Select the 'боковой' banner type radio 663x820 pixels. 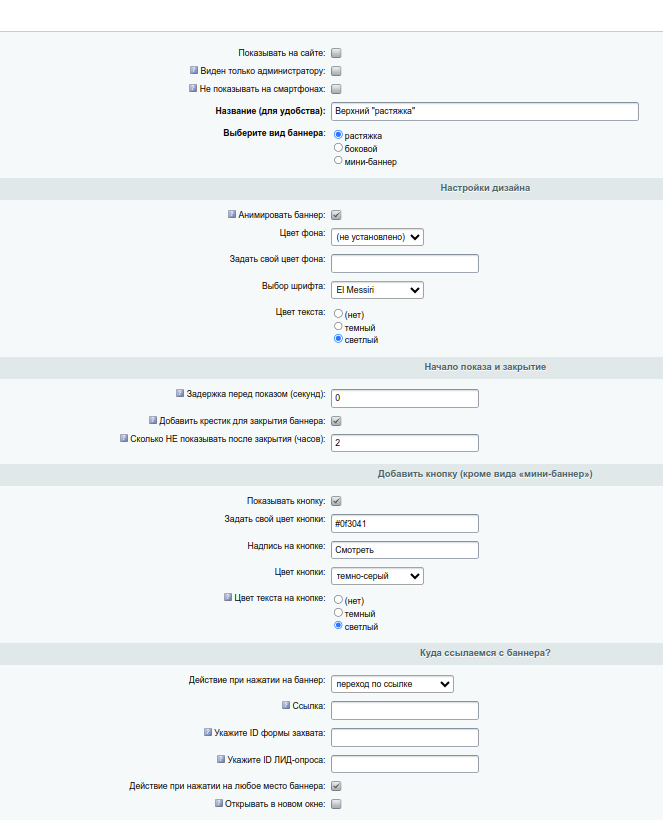338,148
